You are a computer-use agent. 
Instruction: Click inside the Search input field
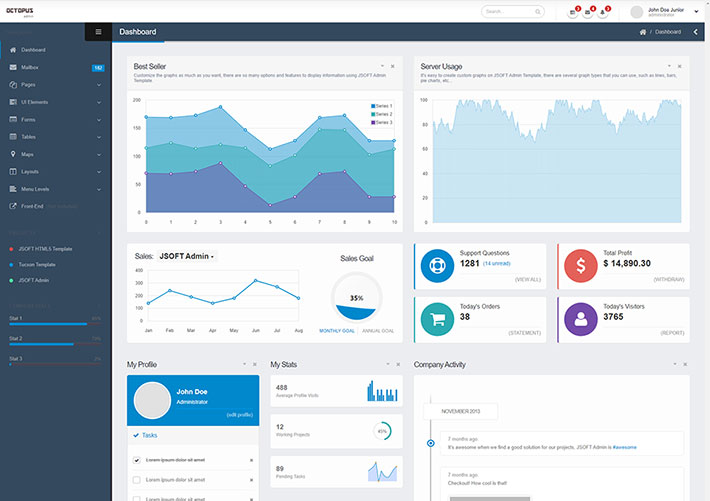(506, 12)
